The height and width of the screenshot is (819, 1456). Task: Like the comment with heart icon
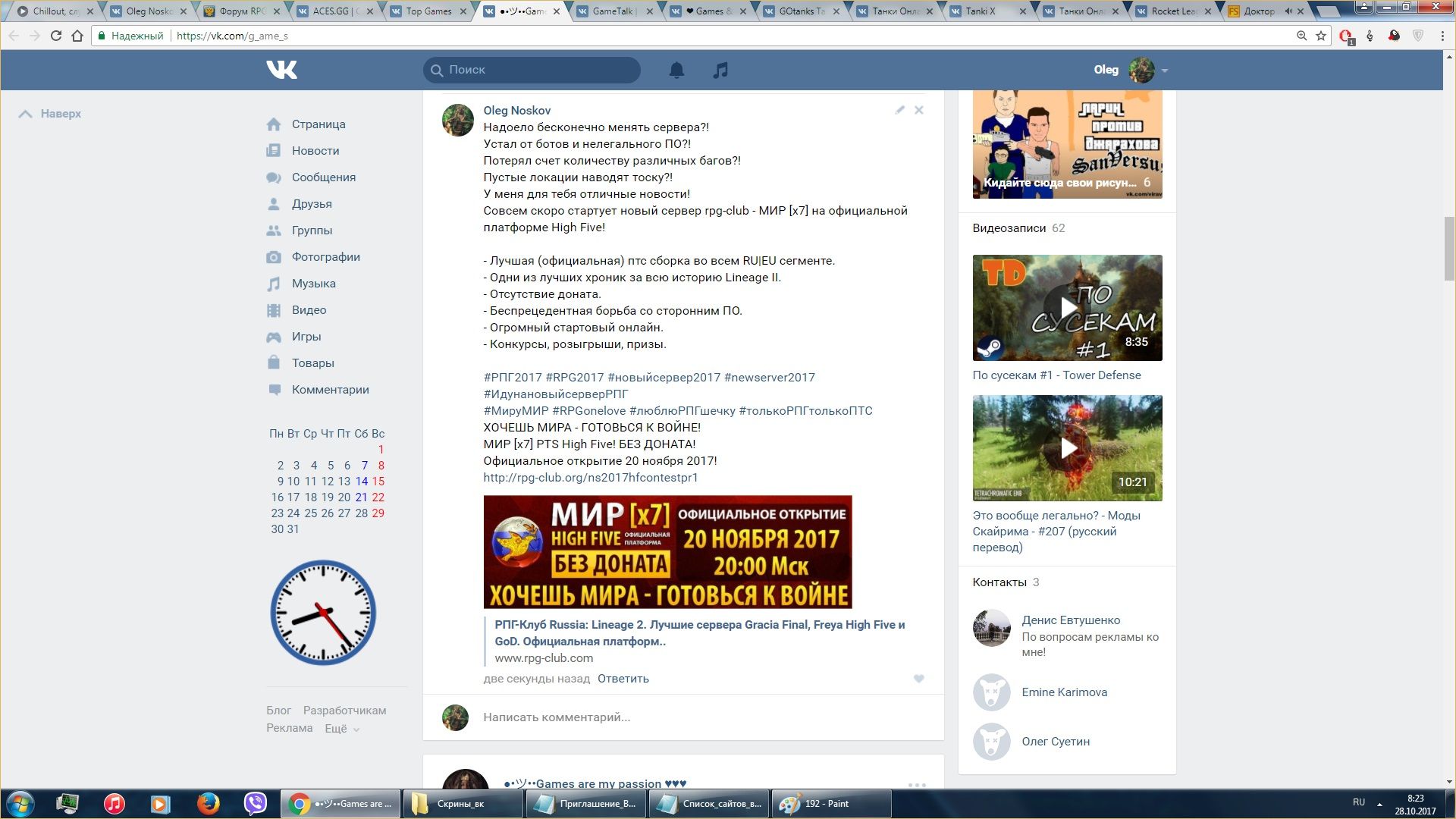tap(918, 679)
